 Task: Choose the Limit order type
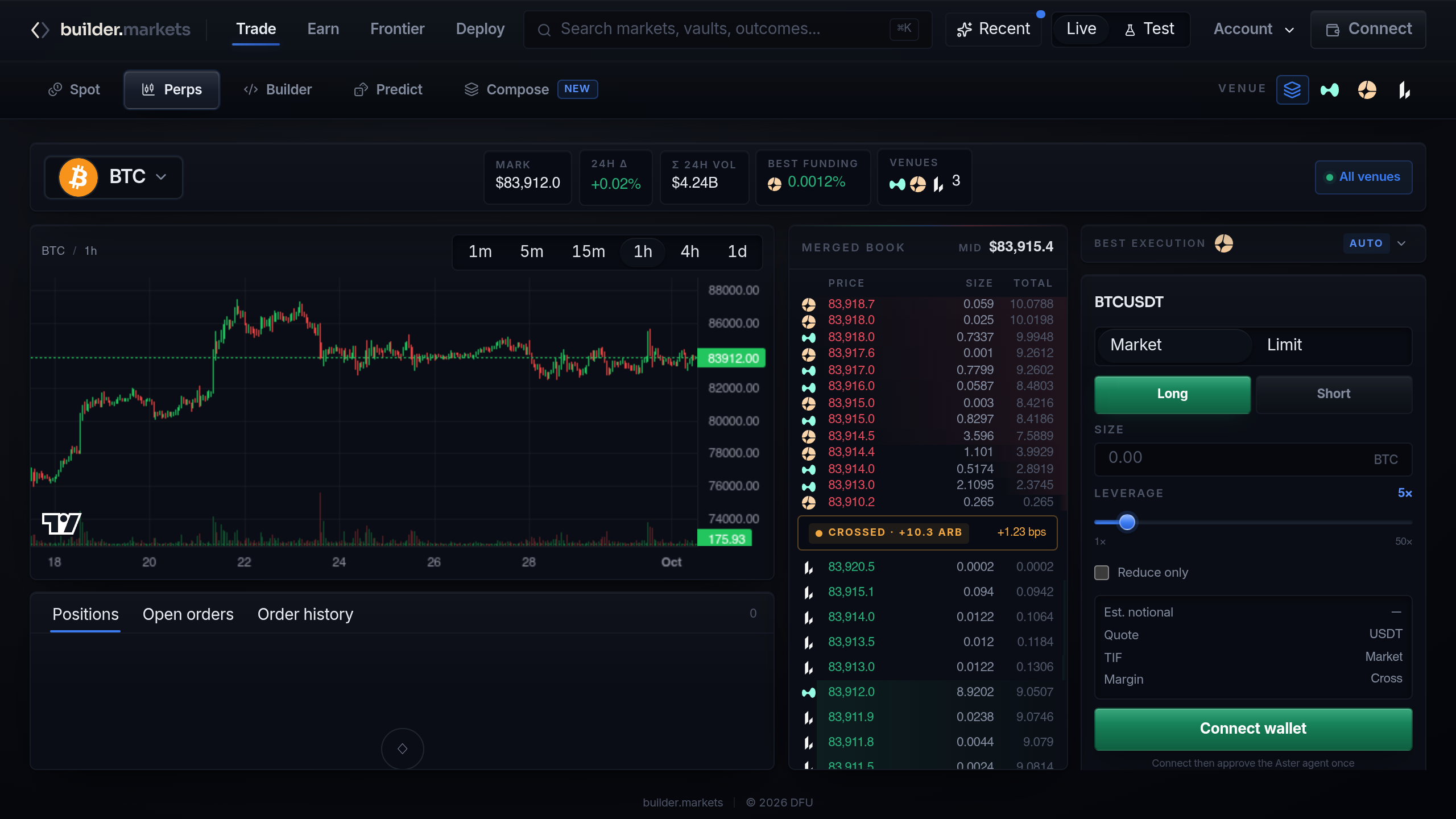(x=1331, y=345)
